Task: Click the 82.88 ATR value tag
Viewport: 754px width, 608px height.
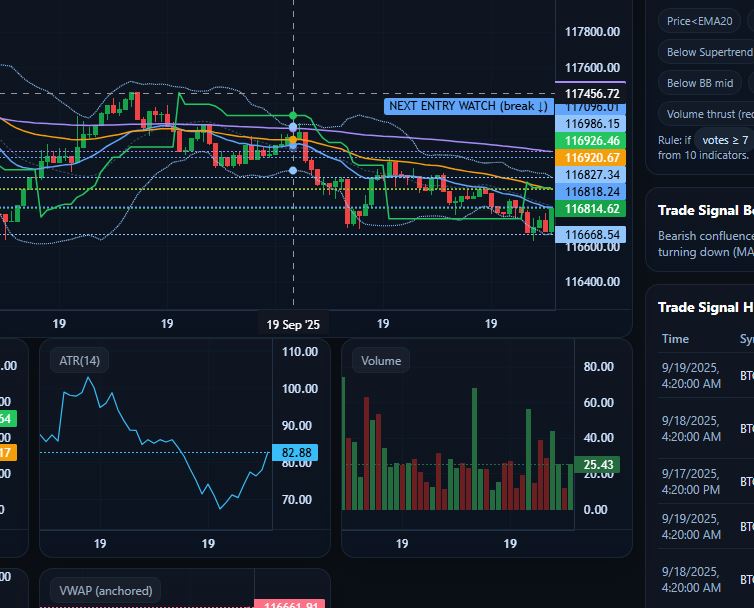Action: (297, 453)
